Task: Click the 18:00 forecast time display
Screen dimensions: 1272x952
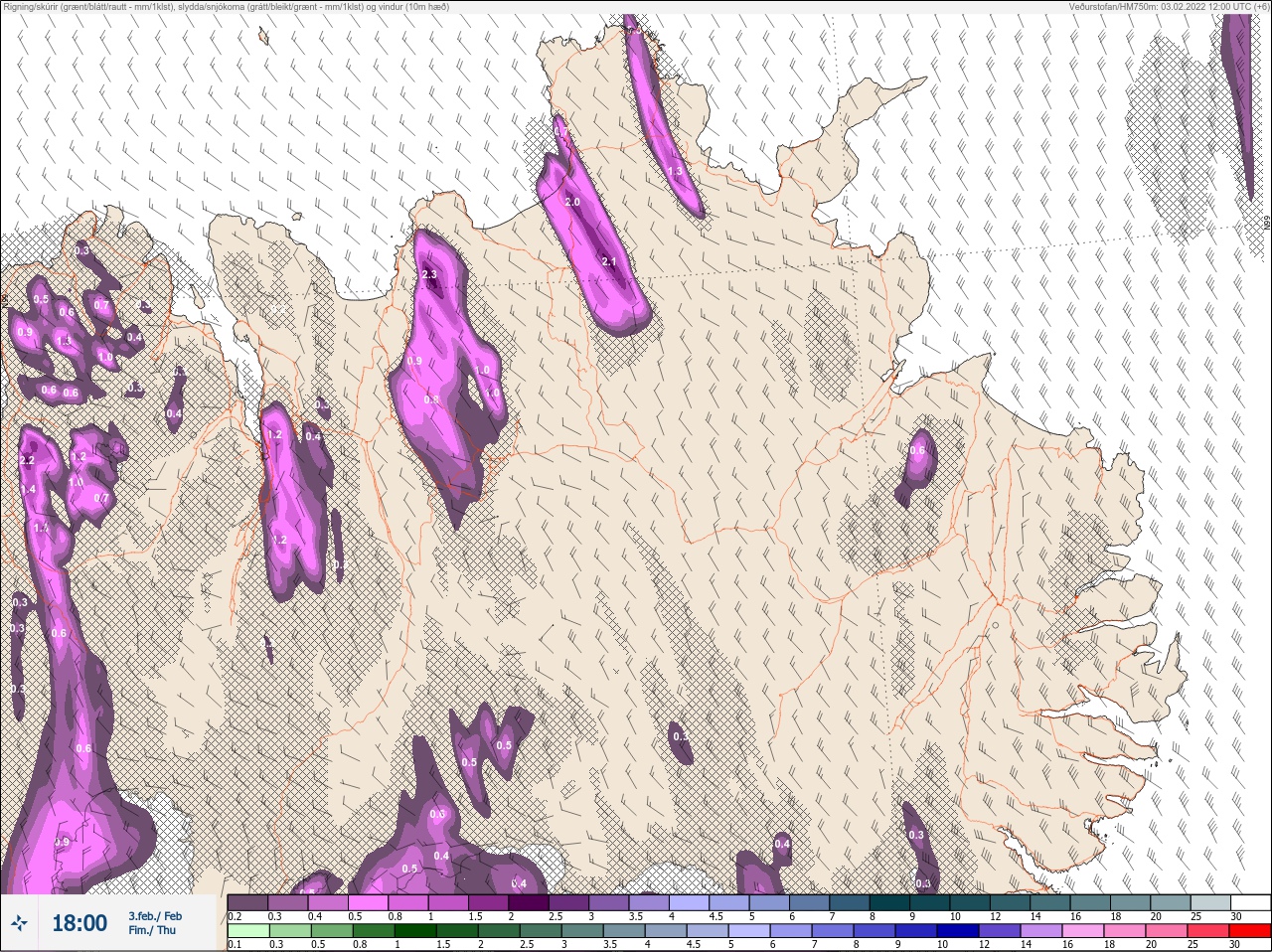Action: click(x=79, y=923)
